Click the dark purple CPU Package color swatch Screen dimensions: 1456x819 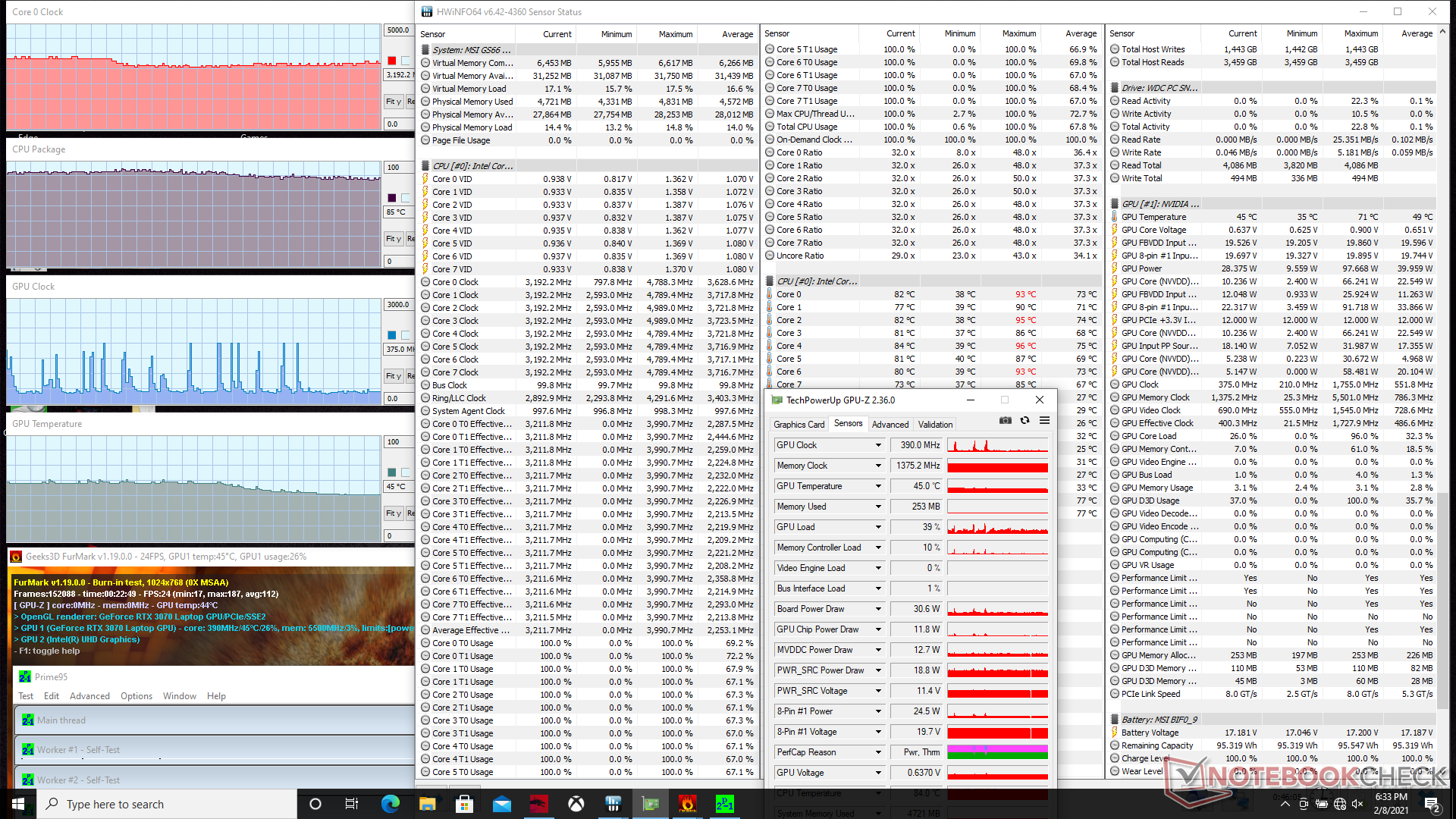[392, 198]
